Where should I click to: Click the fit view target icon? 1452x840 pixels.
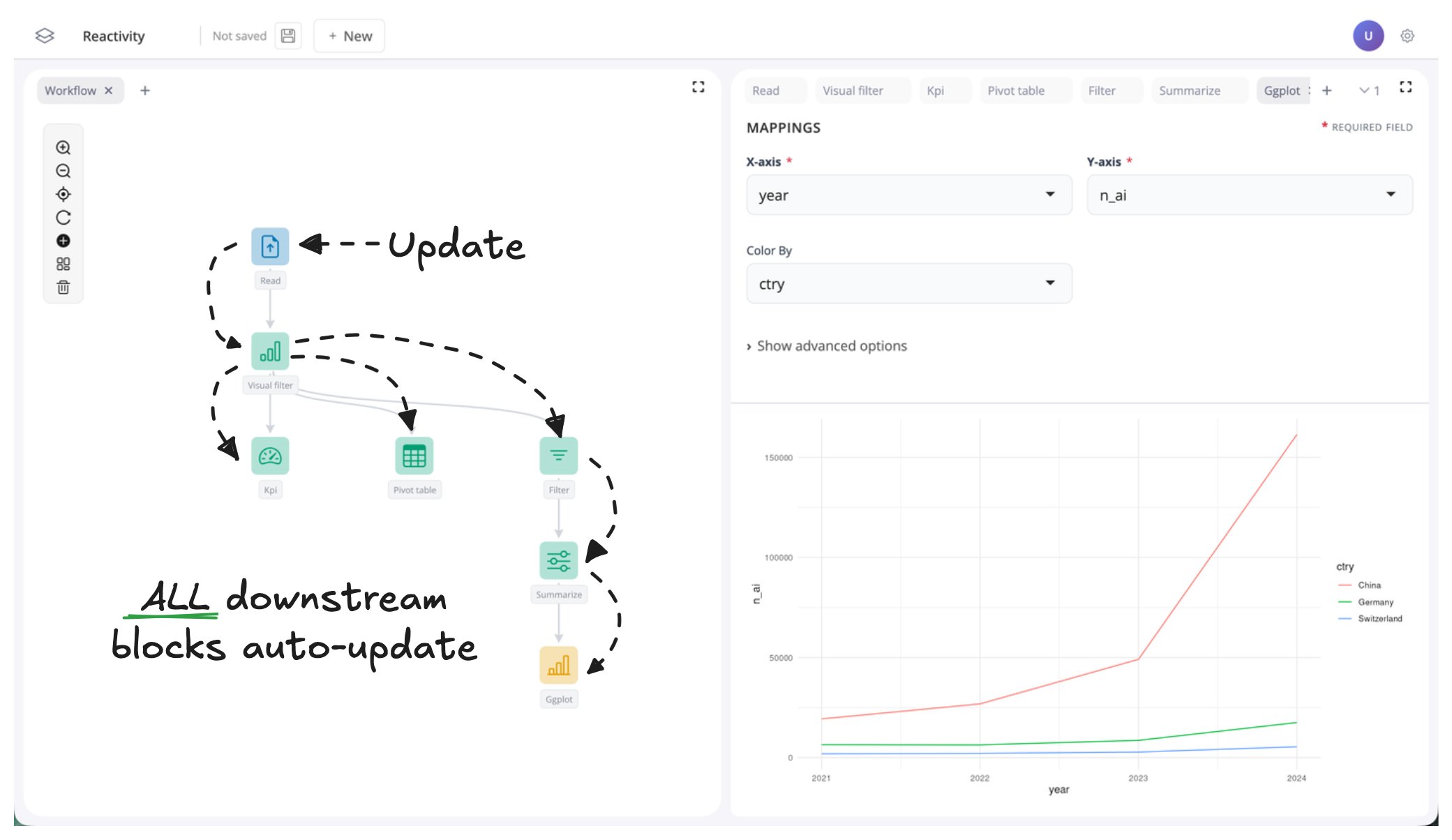(63, 194)
